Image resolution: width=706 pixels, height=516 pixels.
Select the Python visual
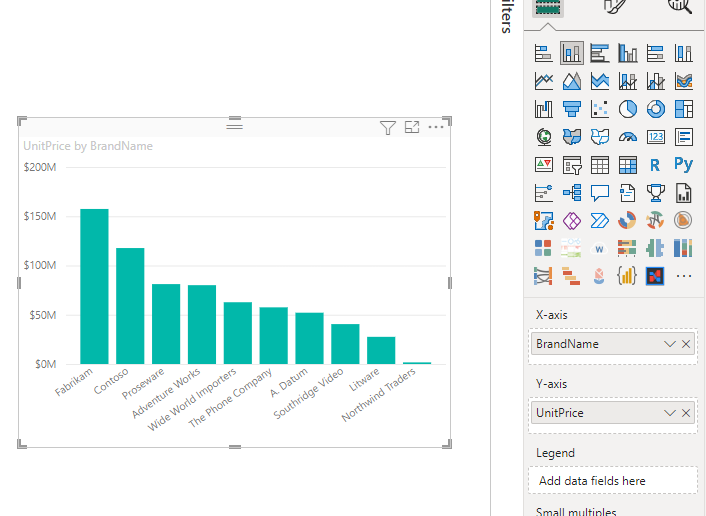click(x=683, y=165)
